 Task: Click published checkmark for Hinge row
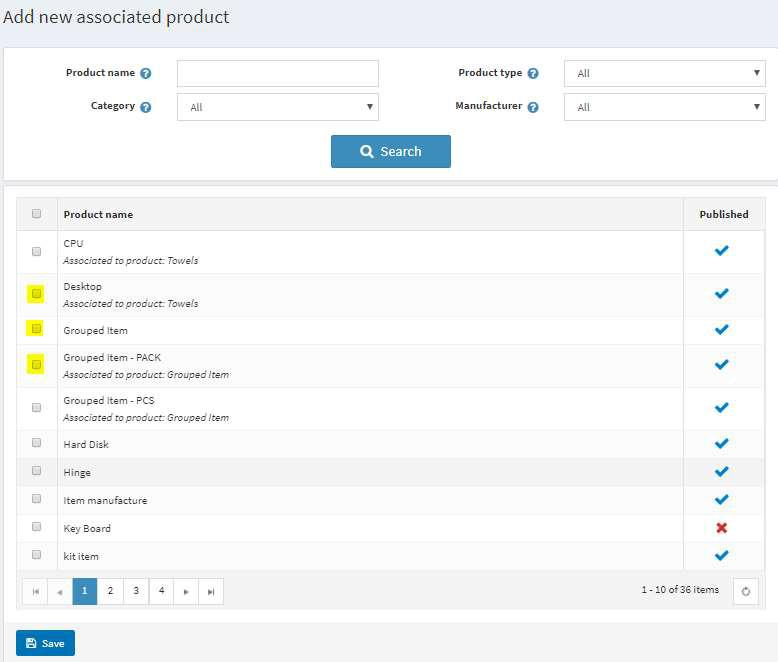721,471
